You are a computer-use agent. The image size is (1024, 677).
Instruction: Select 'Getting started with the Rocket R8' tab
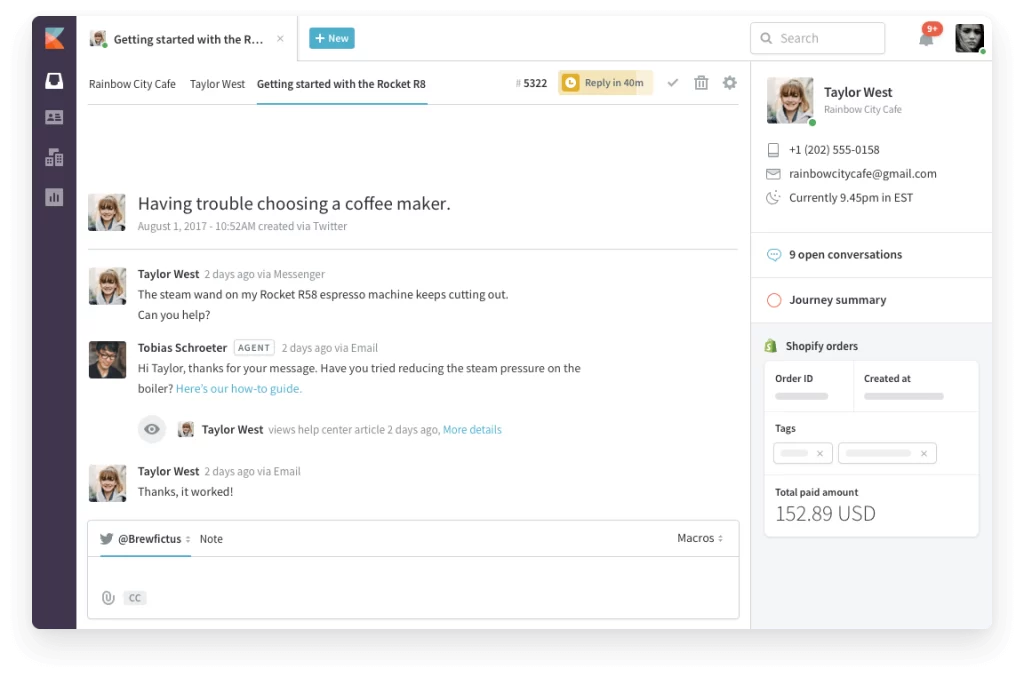(x=341, y=84)
